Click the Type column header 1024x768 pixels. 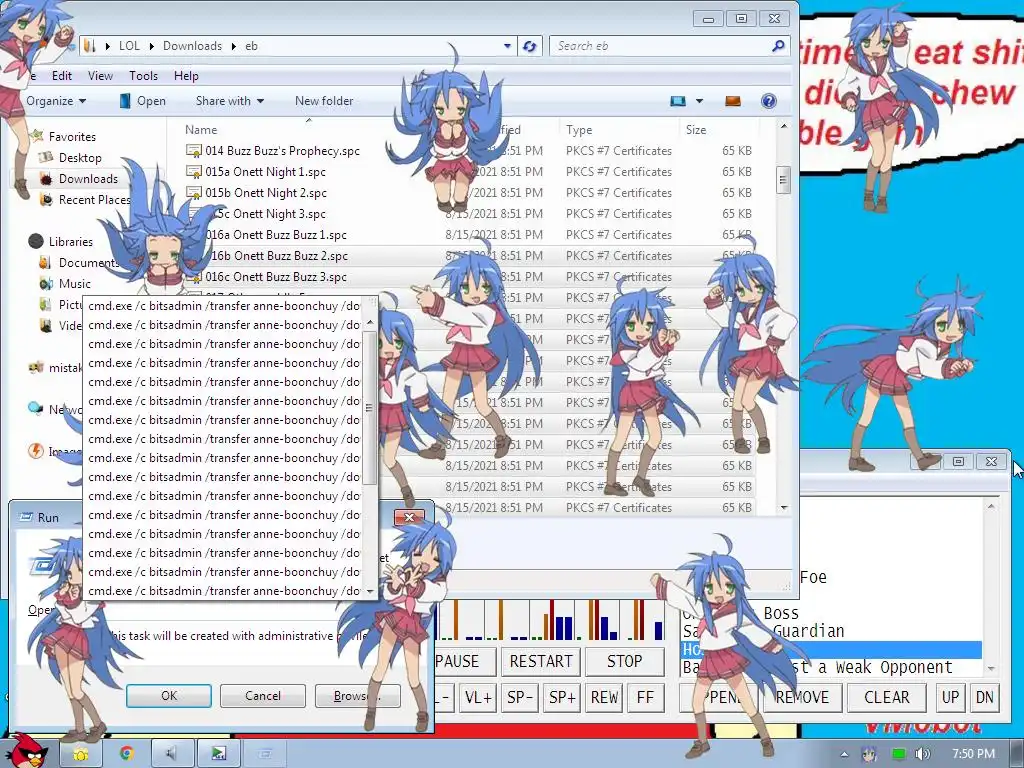click(618, 130)
